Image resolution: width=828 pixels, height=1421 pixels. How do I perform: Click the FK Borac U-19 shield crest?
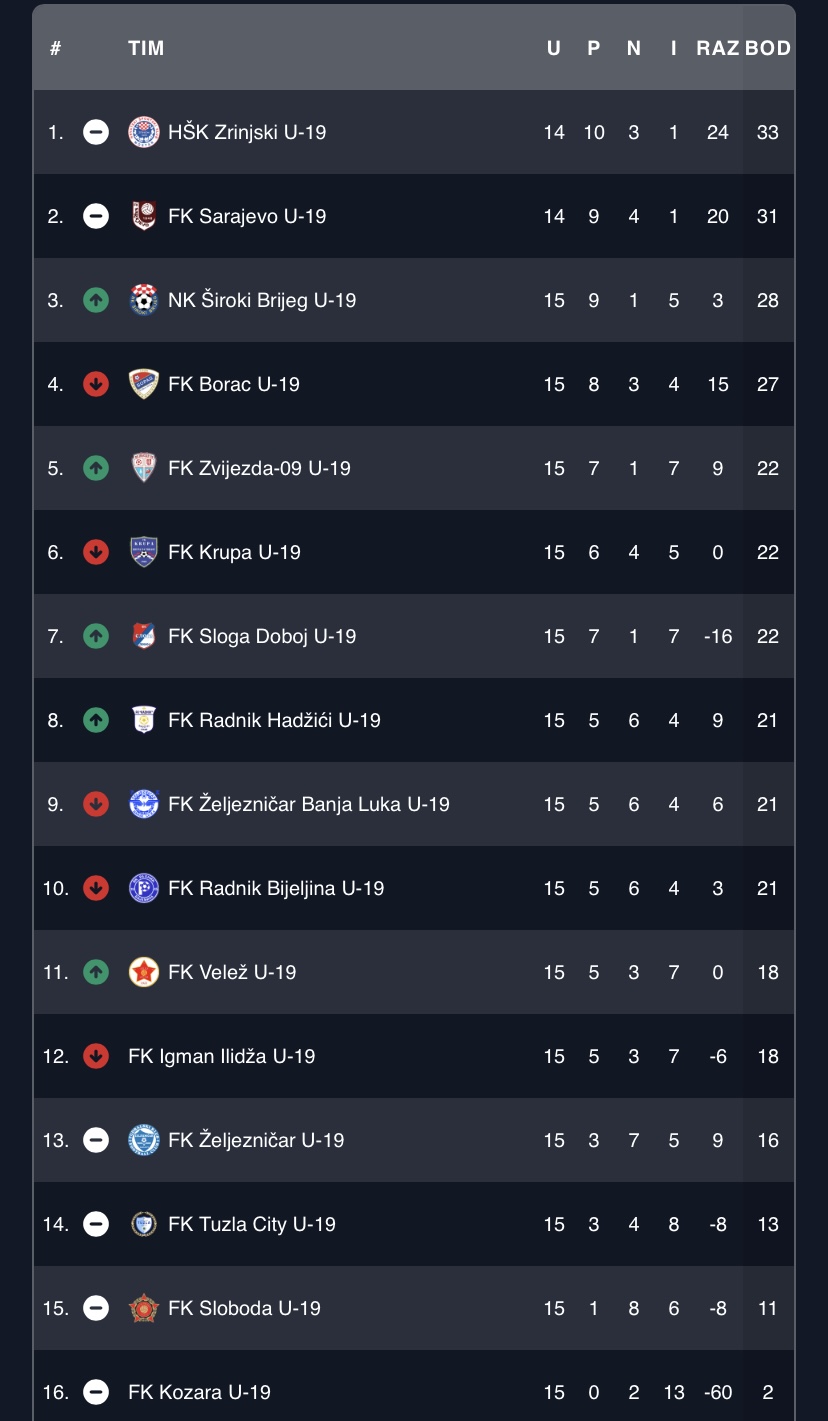[x=144, y=384]
